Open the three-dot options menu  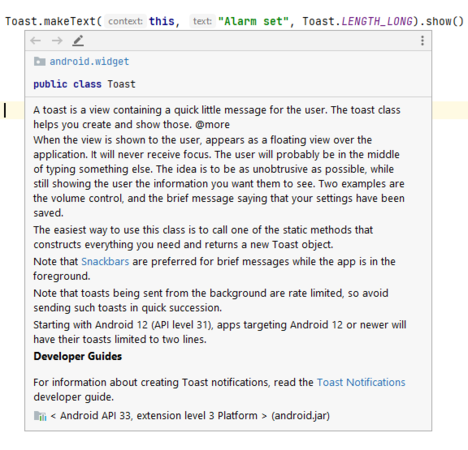coord(422,41)
